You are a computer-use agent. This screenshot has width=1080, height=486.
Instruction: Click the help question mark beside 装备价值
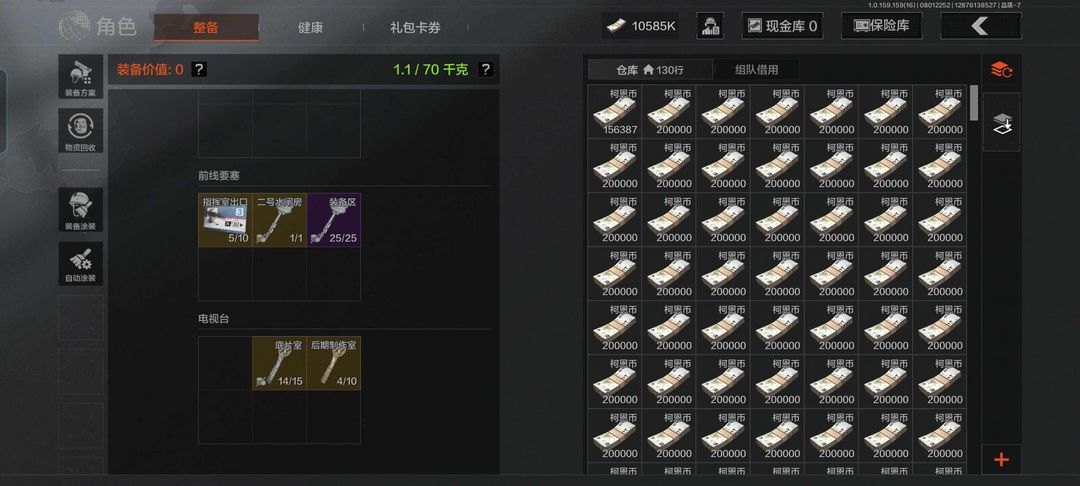[198, 69]
